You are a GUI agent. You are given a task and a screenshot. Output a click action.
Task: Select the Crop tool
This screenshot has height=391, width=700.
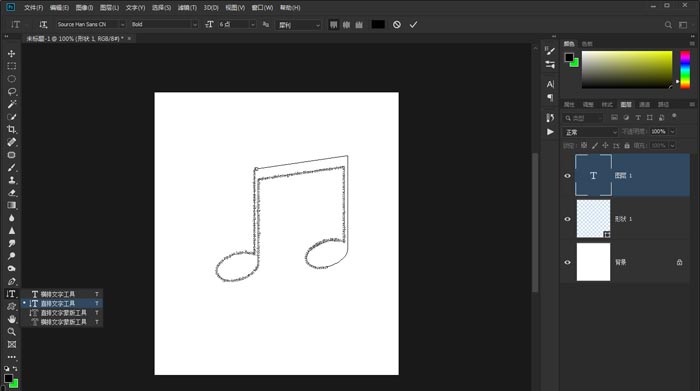click(x=12, y=129)
